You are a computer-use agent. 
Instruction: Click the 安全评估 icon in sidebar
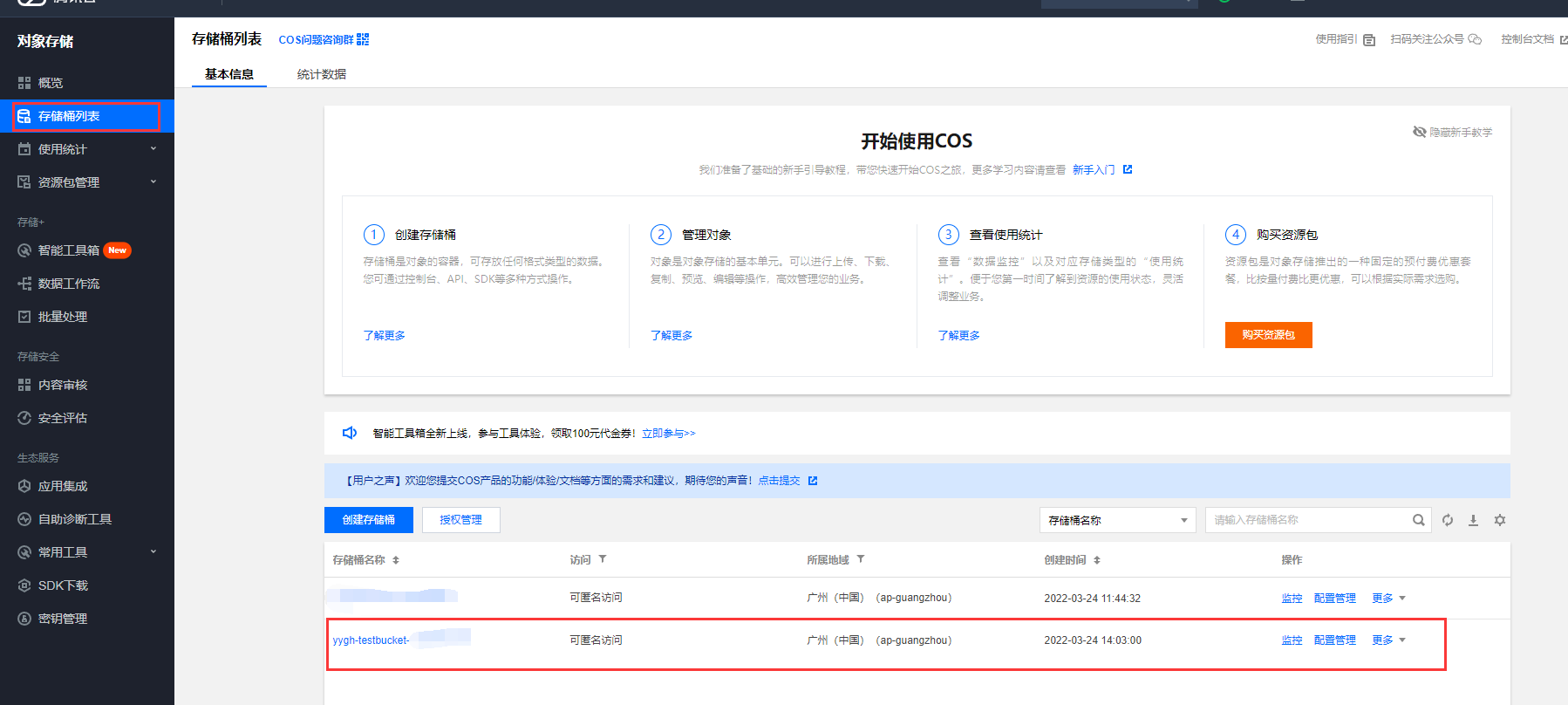(24, 418)
